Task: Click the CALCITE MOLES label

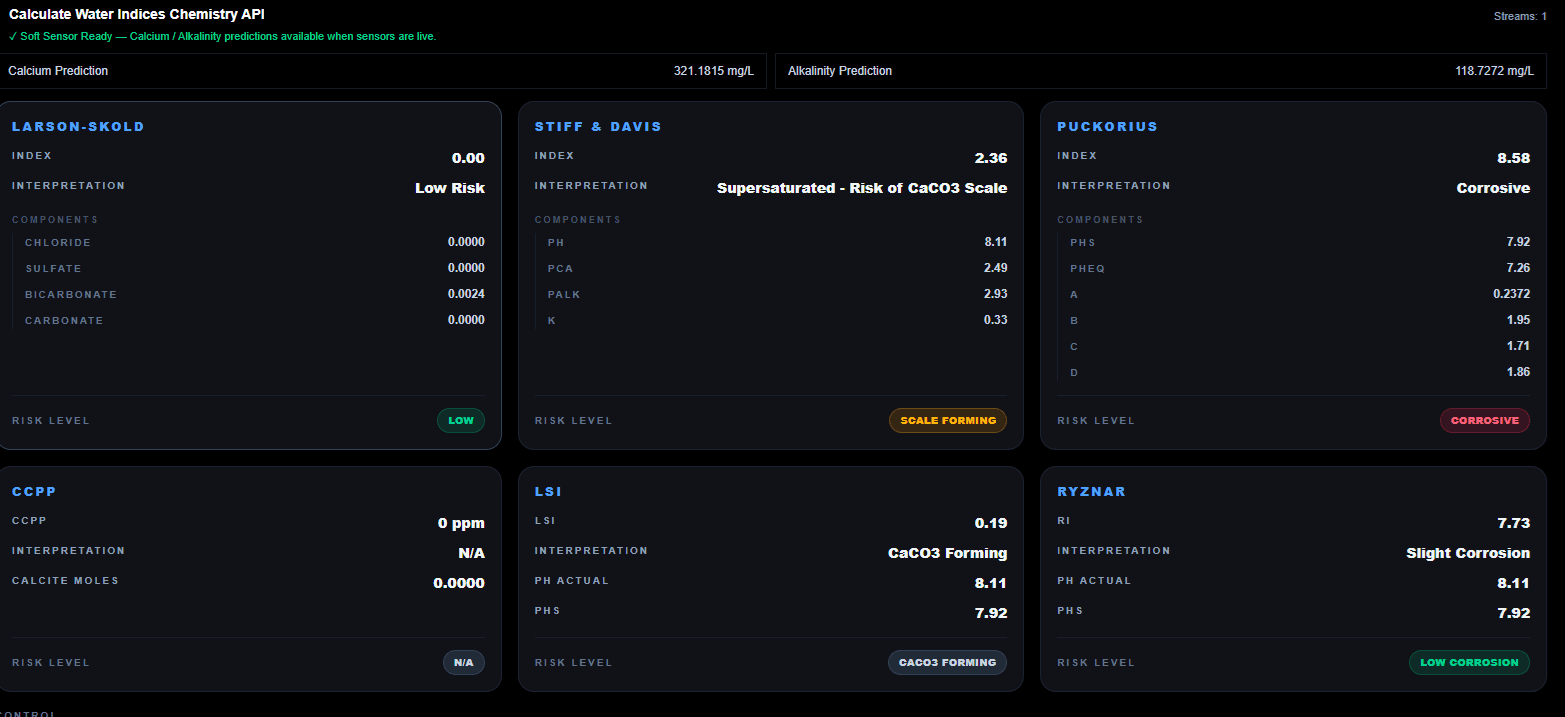Action: [65, 581]
